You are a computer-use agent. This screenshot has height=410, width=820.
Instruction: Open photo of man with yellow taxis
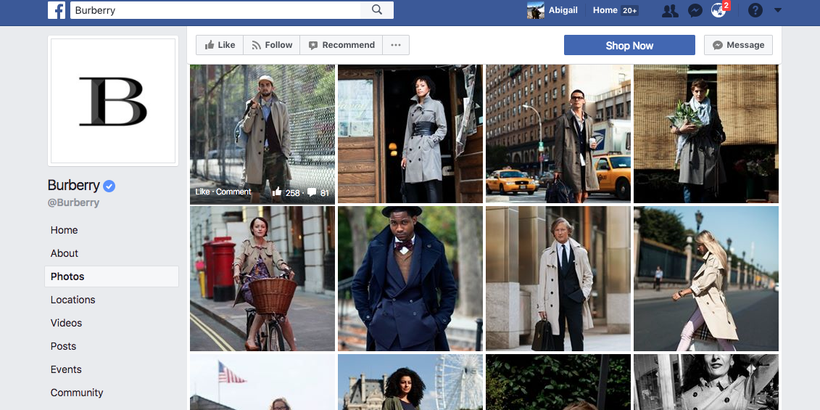[x=558, y=134]
